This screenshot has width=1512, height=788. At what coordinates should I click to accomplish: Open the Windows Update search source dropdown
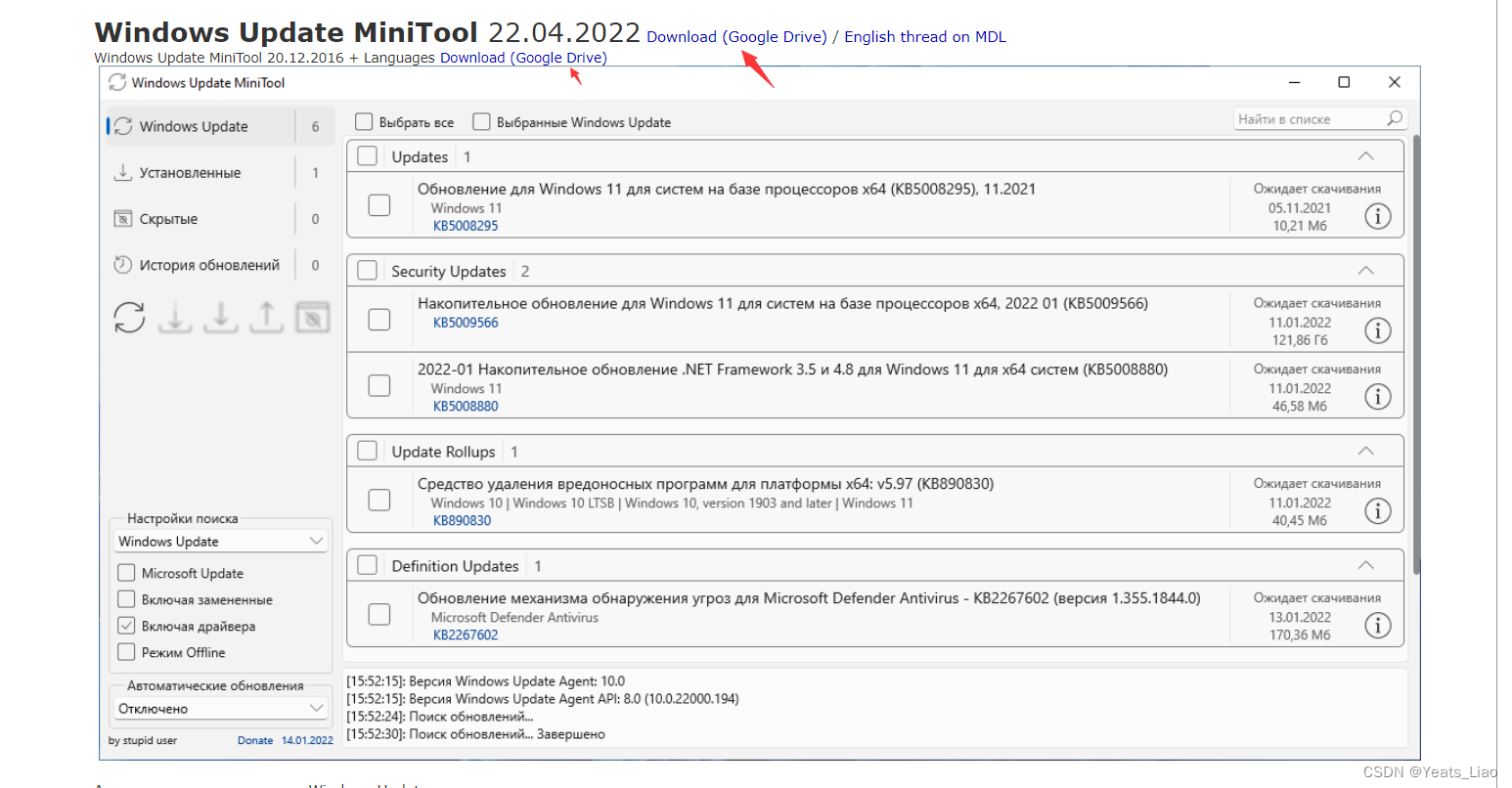click(221, 542)
